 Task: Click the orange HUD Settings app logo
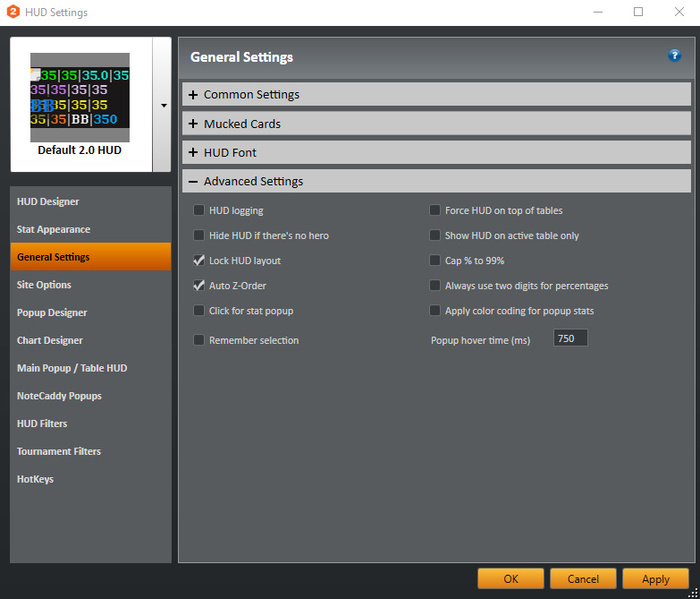pos(13,12)
